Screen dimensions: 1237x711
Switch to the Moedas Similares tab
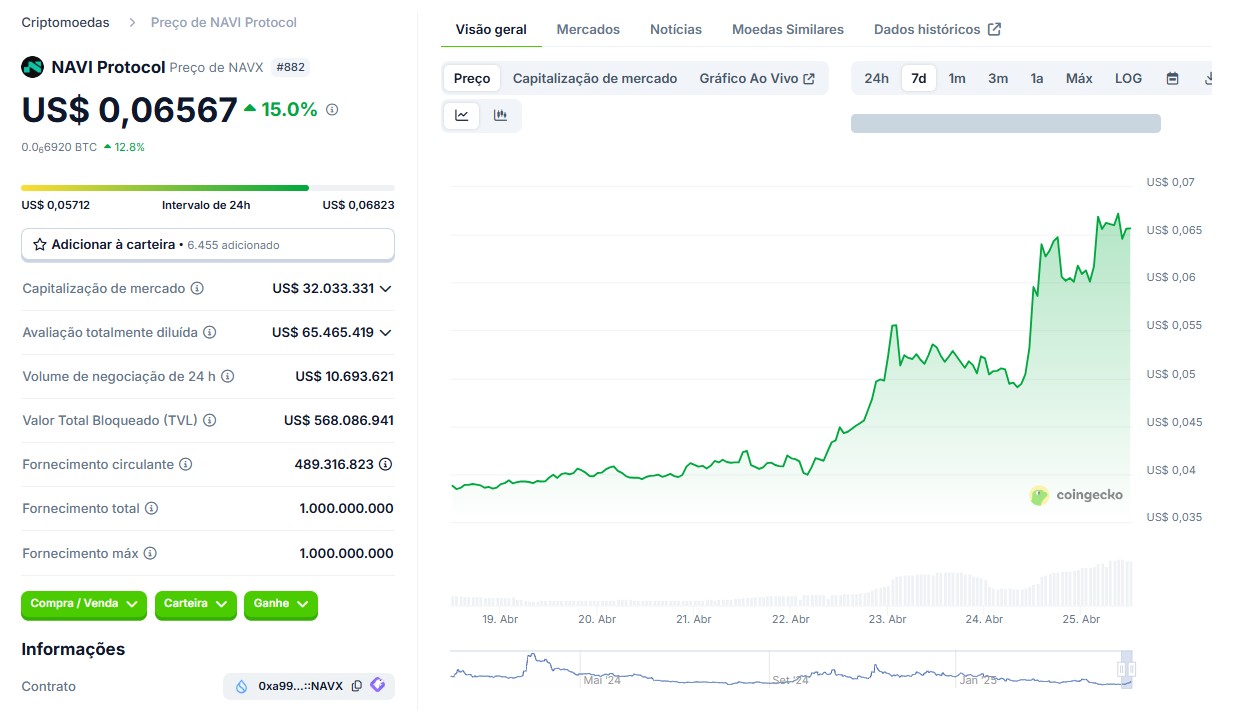click(x=788, y=29)
